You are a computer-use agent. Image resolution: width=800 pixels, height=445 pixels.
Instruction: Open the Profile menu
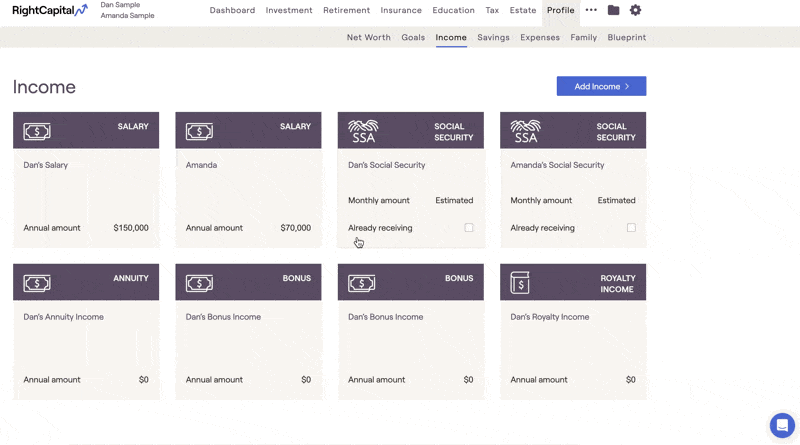click(561, 10)
